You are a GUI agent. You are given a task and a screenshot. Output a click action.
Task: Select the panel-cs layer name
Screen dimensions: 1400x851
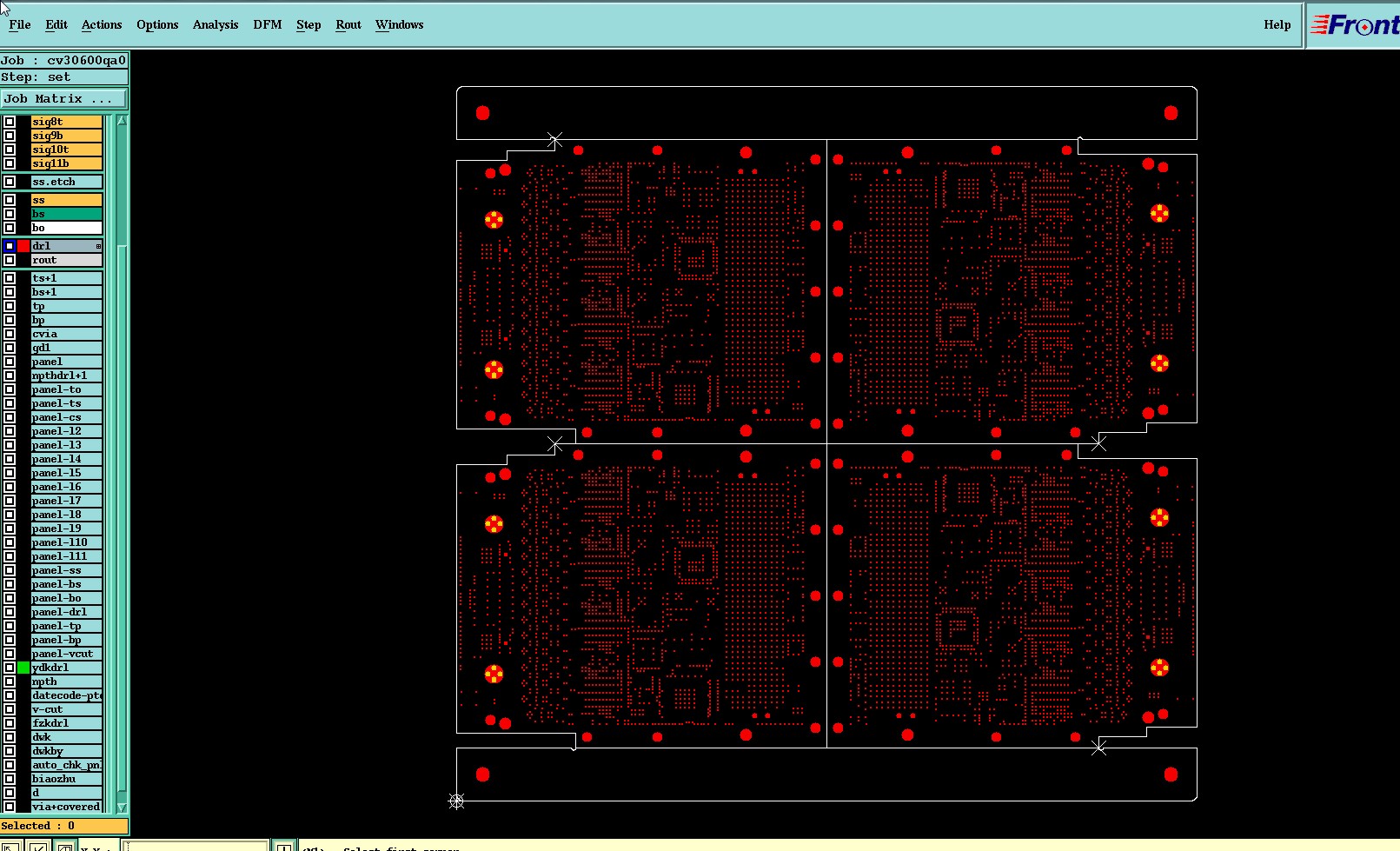[67, 417]
